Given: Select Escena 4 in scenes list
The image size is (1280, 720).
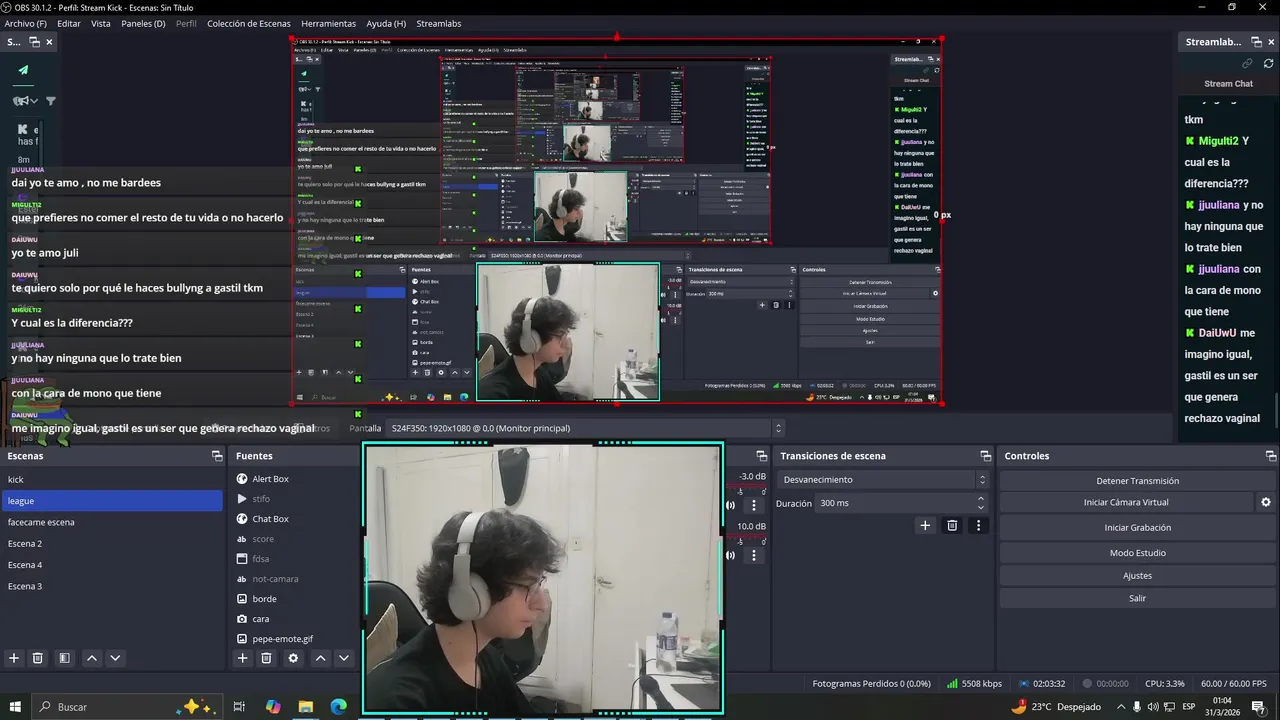Looking at the screenshot, I should [112, 565].
